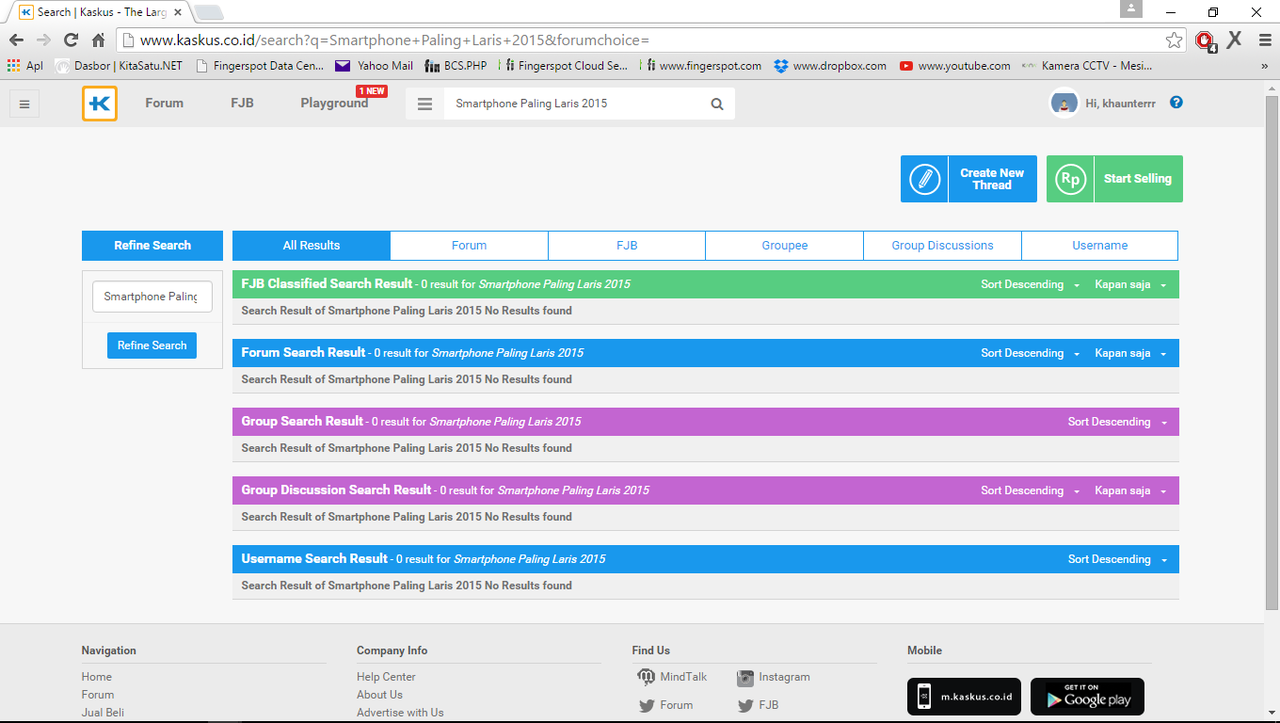Viewport: 1280px width, 723px height.
Task: Go back with browser back arrow
Action: [16, 40]
